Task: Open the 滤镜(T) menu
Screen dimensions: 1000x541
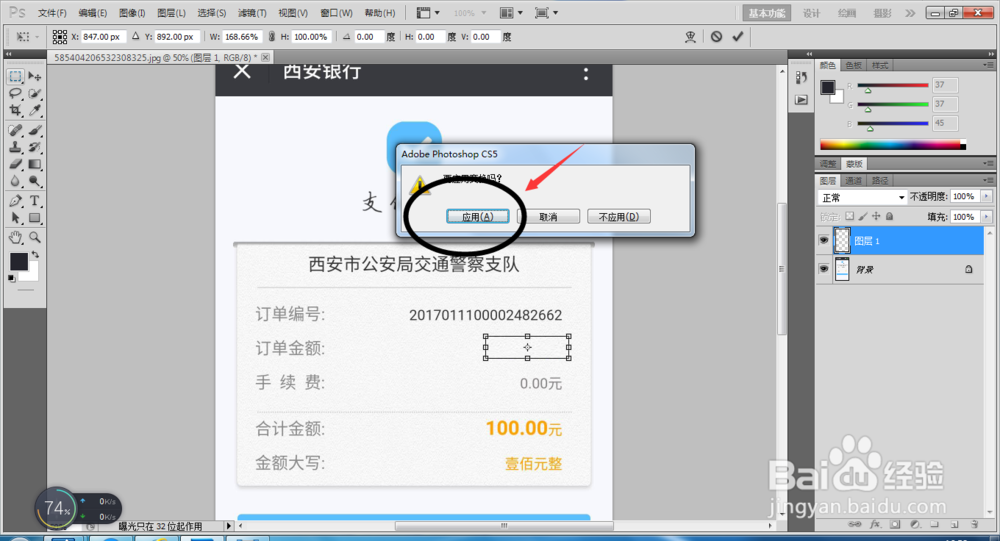Action: pyautogui.click(x=252, y=13)
